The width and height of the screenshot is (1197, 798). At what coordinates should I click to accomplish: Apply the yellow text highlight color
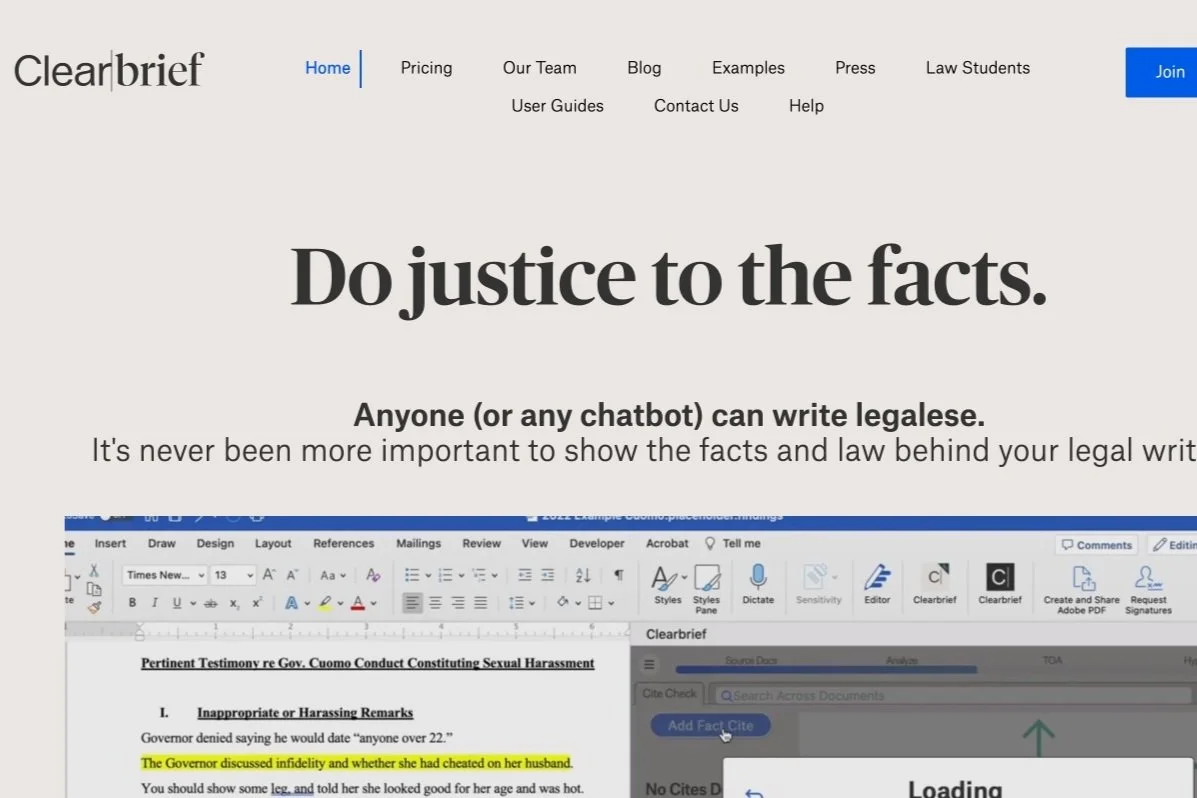click(x=325, y=603)
